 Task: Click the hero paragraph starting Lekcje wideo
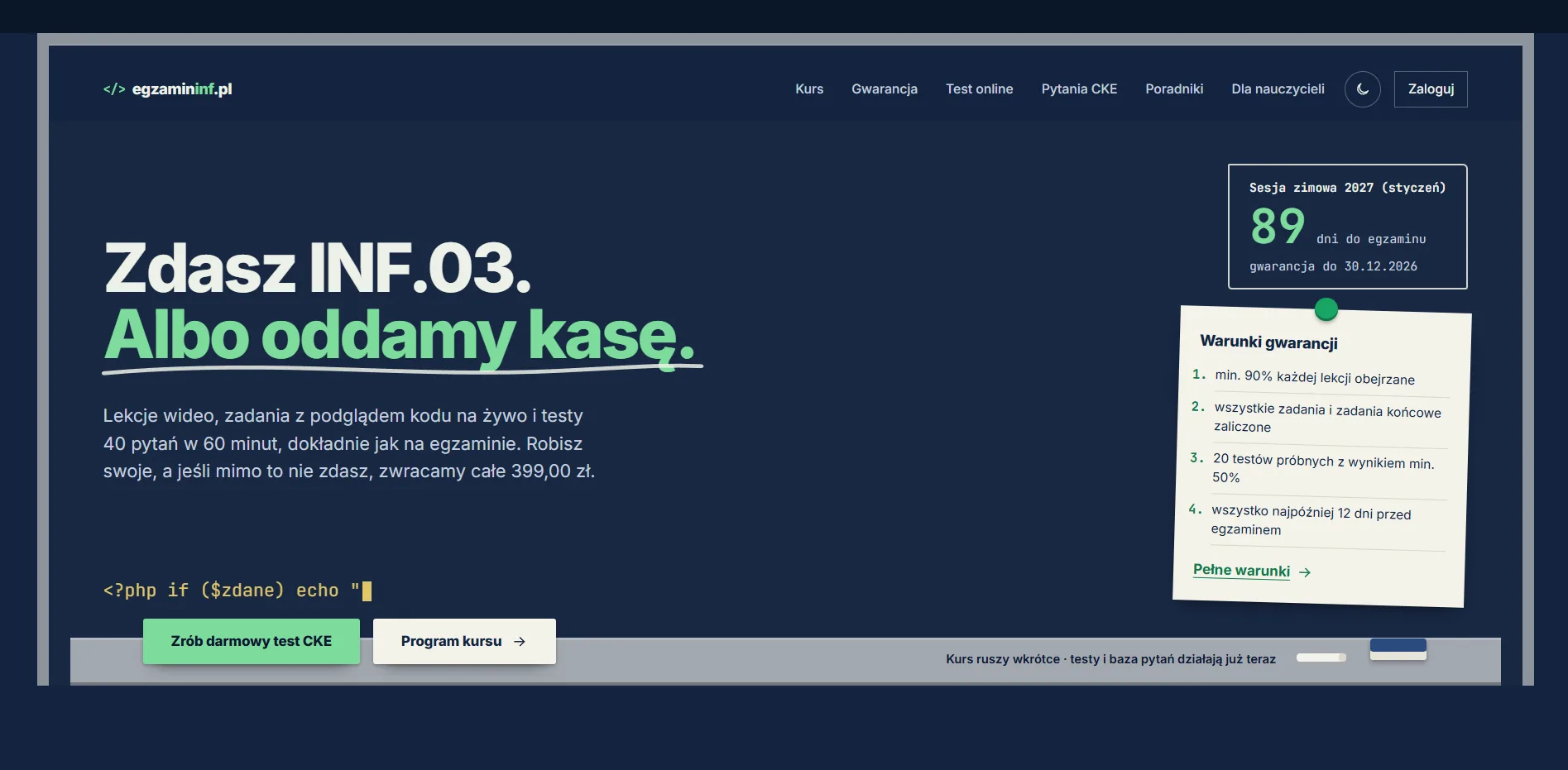(x=349, y=443)
